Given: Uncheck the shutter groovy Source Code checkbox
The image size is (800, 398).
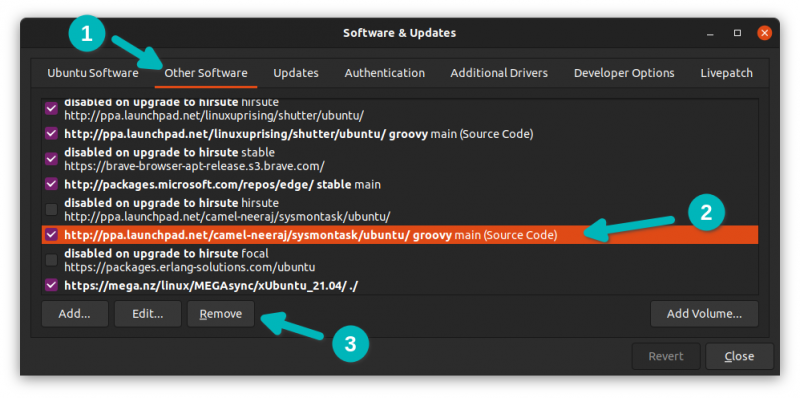Looking at the screenshot, I should [x=52, y=134].
